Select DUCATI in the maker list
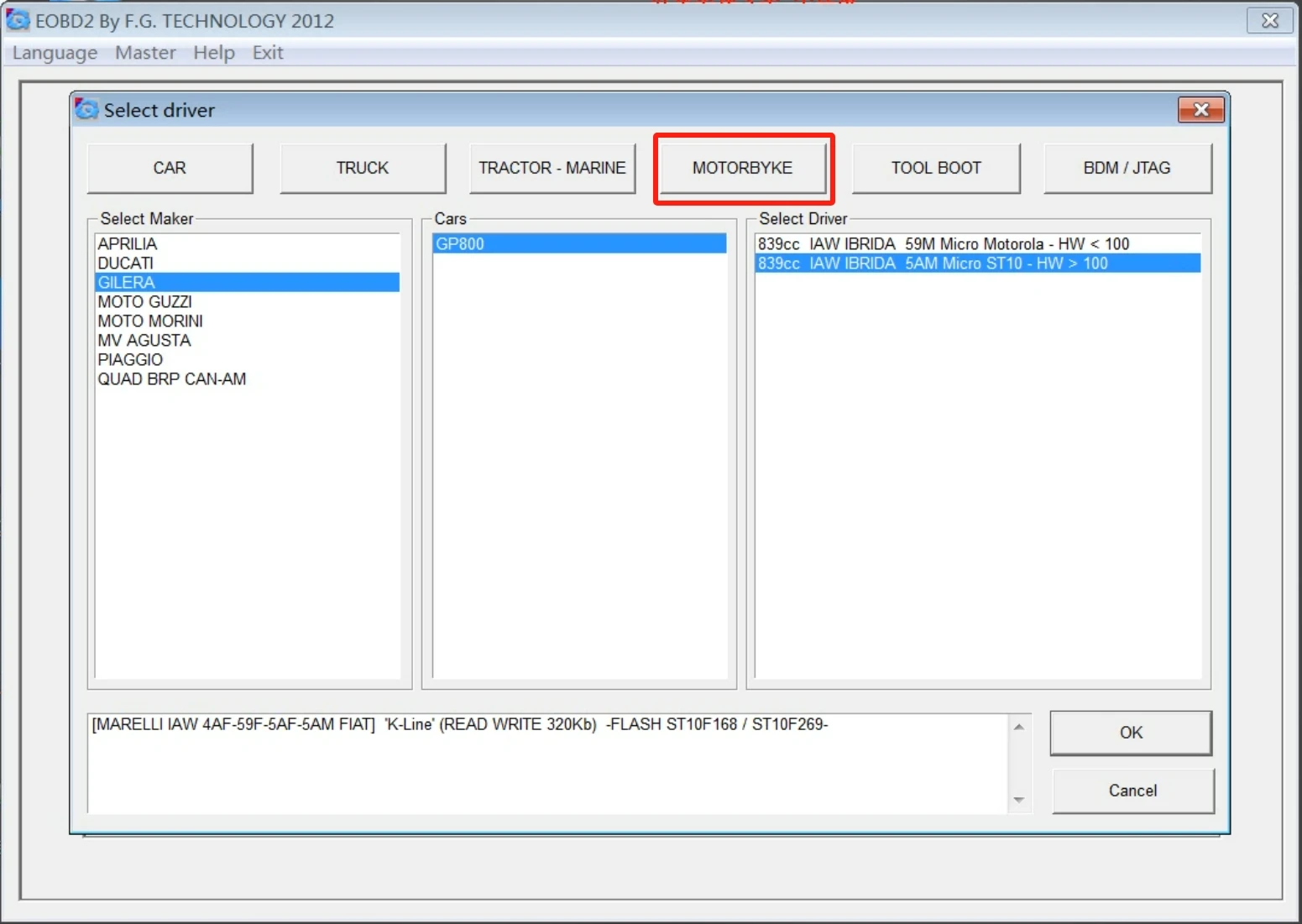 247,263
